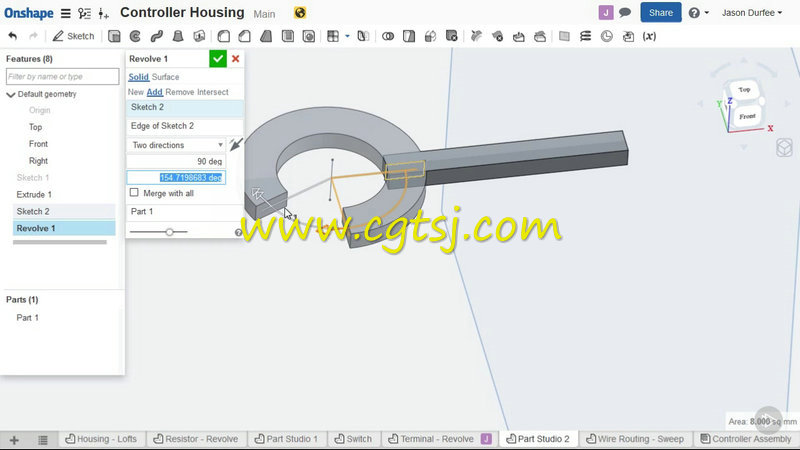
Task: Select the Front plane in feature list
Action: [38, 144]
